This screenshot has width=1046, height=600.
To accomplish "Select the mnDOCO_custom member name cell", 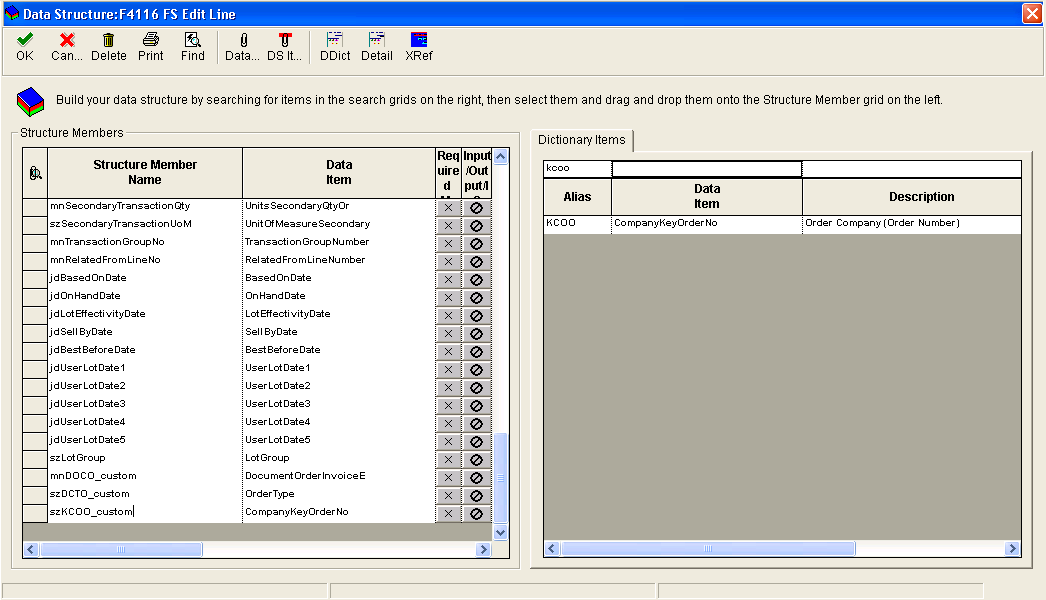I will [x=145, y=476].
